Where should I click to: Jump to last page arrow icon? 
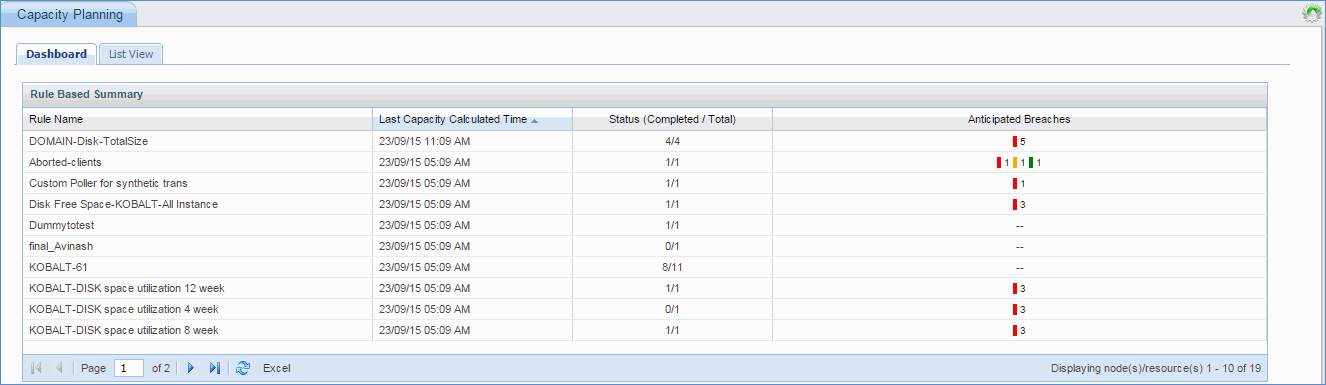[x=214, y=369]
